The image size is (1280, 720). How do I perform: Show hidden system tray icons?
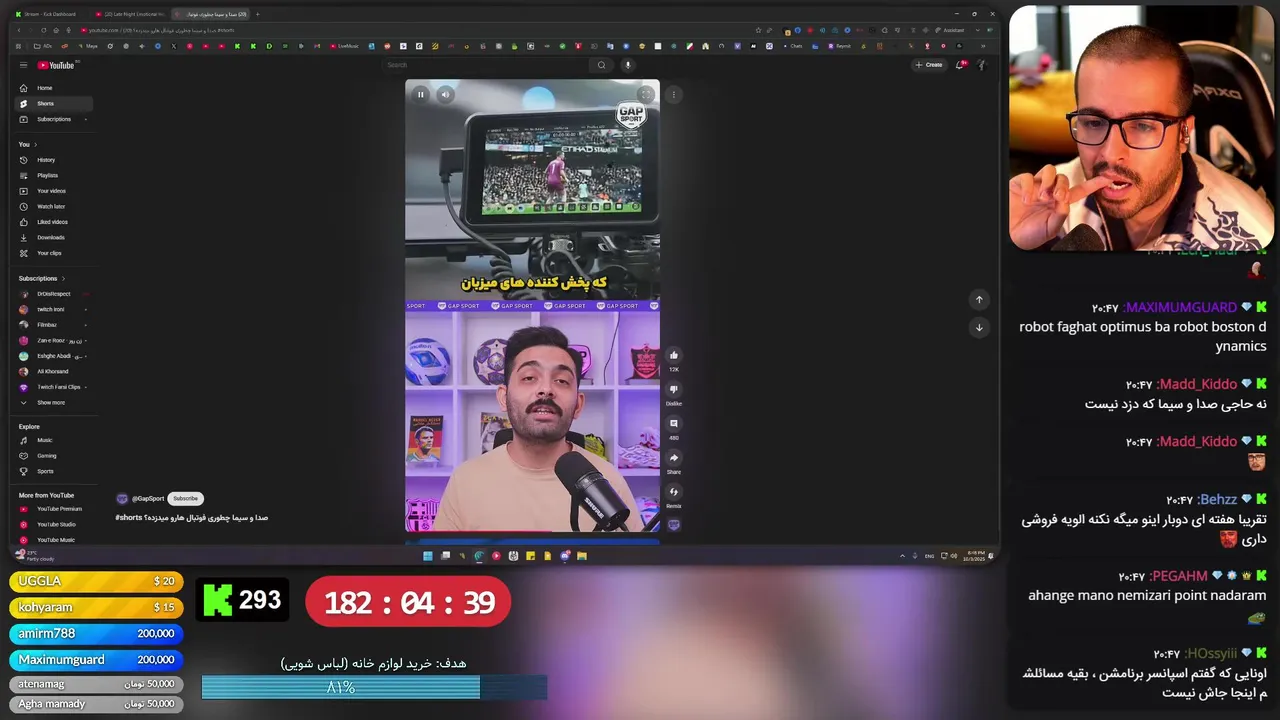[x=902, y=556]
